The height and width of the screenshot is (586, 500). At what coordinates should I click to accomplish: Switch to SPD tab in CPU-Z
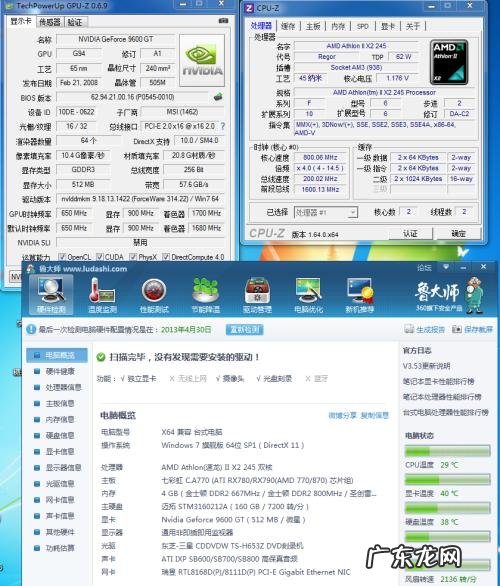[362, 26]
